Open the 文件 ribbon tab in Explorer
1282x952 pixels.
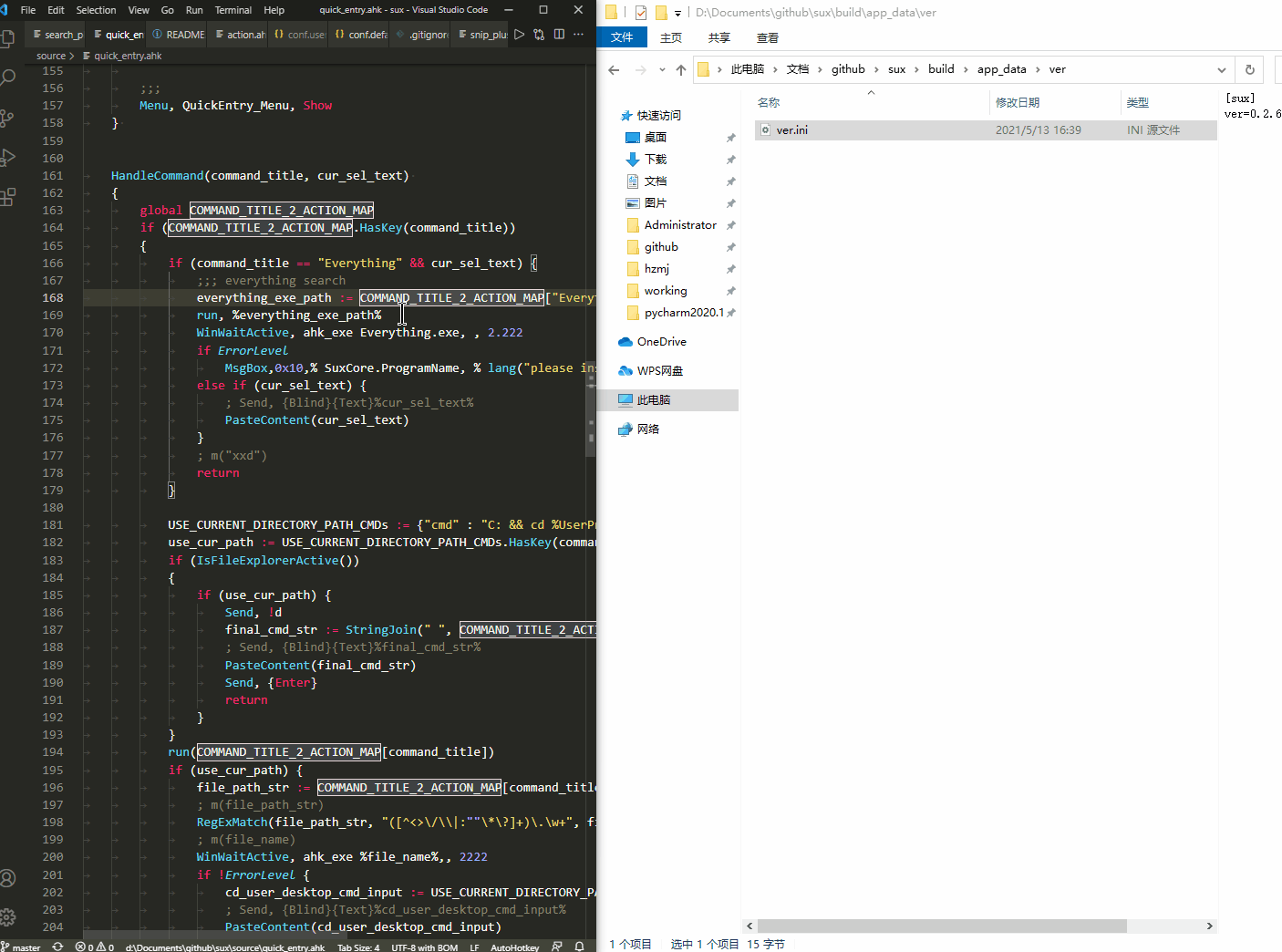point(622,37)
